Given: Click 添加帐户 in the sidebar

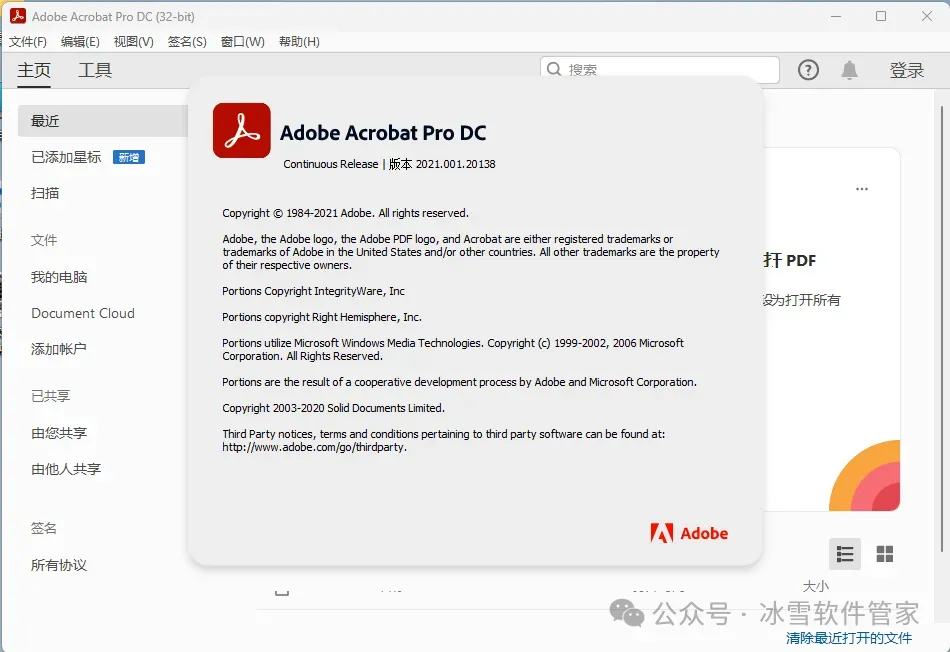Looking at the screenshot, I should click(x=59, y=349).
